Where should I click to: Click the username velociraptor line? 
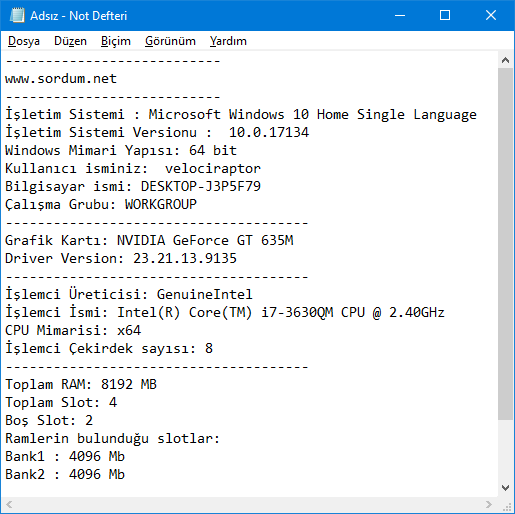(x=133, y=169)
